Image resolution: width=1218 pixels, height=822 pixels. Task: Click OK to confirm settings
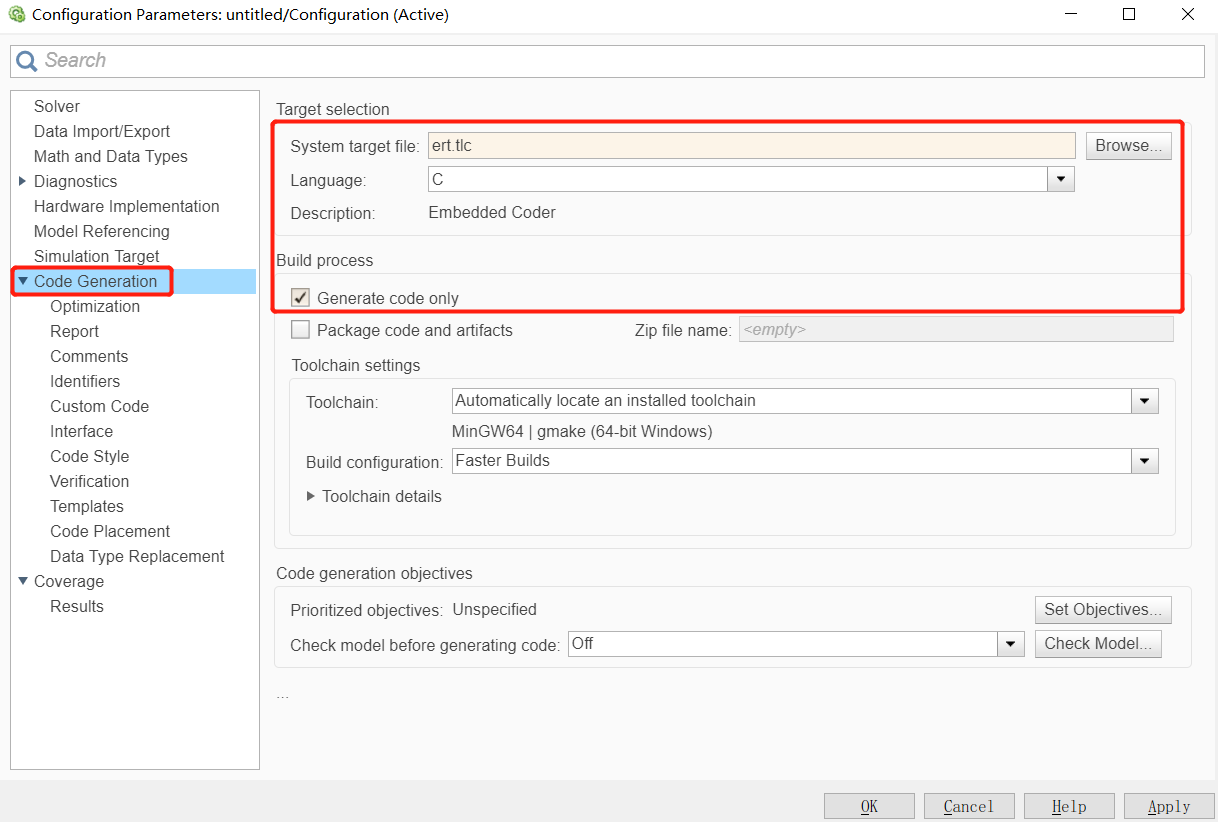pos(869,806)
